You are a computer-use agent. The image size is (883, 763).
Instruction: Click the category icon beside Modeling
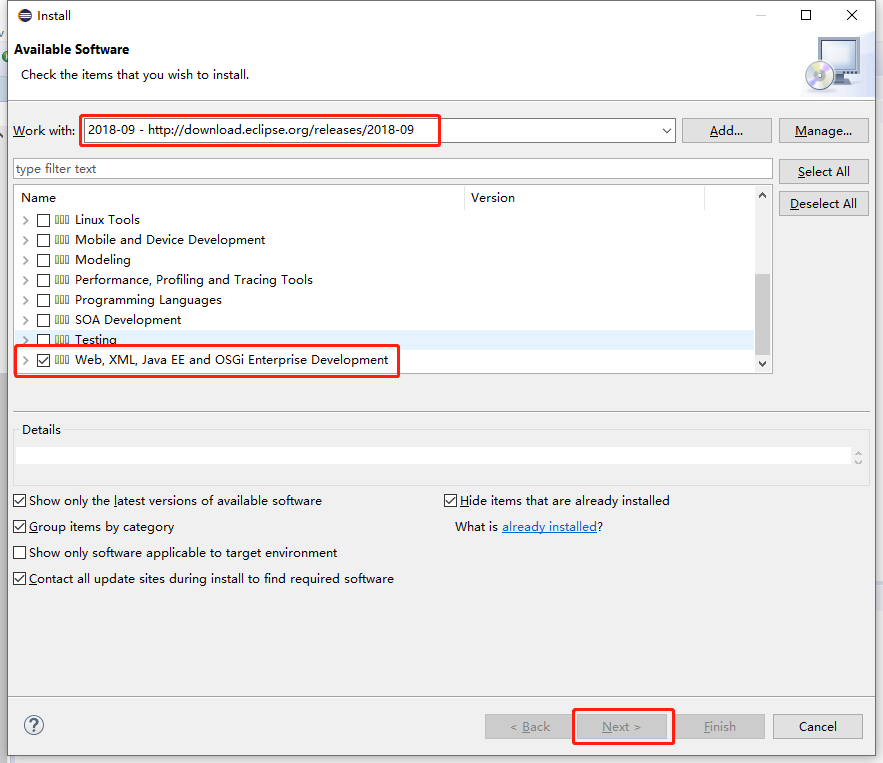[62, 260]
